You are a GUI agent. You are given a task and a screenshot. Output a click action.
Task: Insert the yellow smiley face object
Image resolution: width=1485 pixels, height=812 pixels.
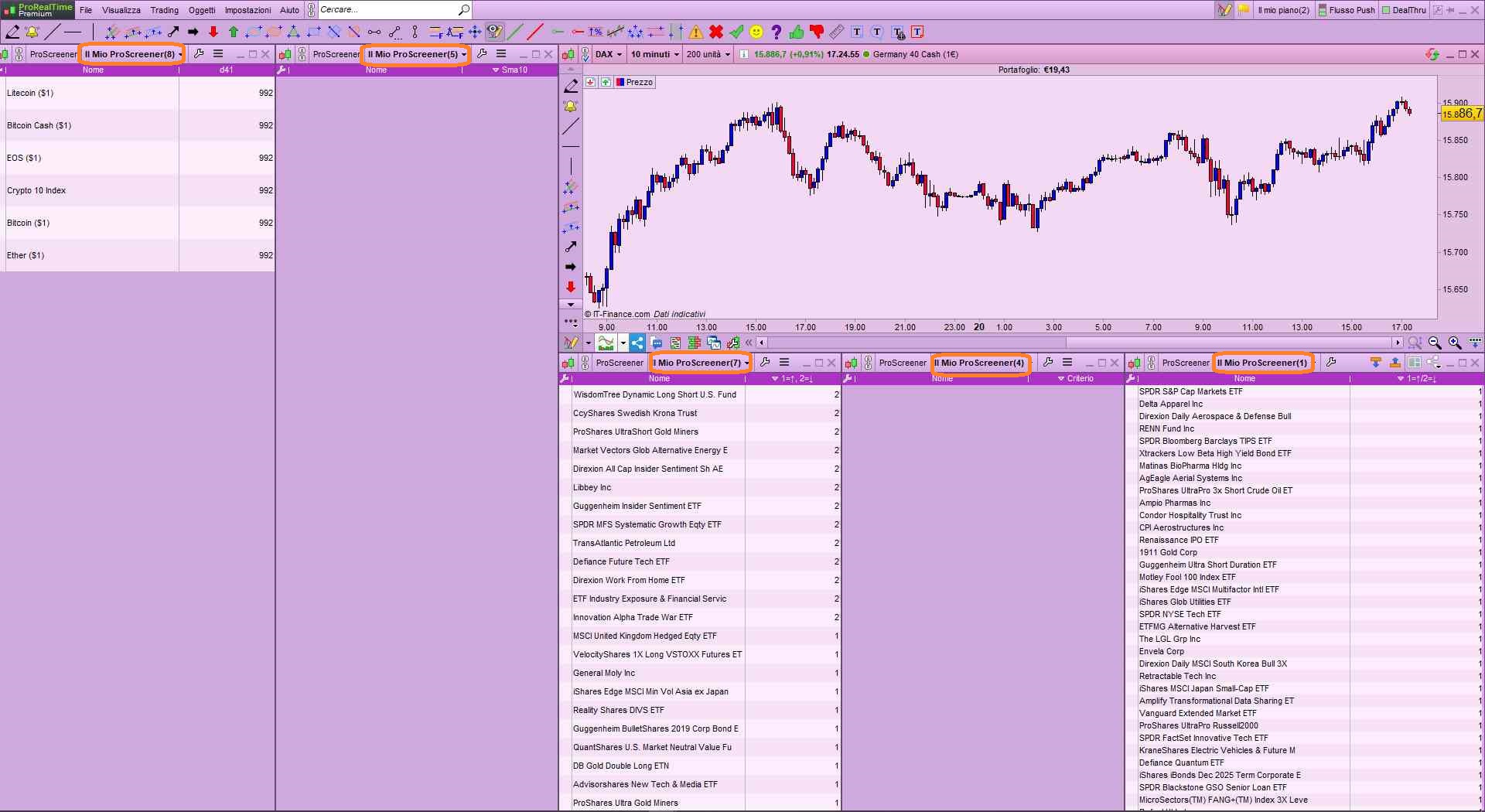click(756, 32)
